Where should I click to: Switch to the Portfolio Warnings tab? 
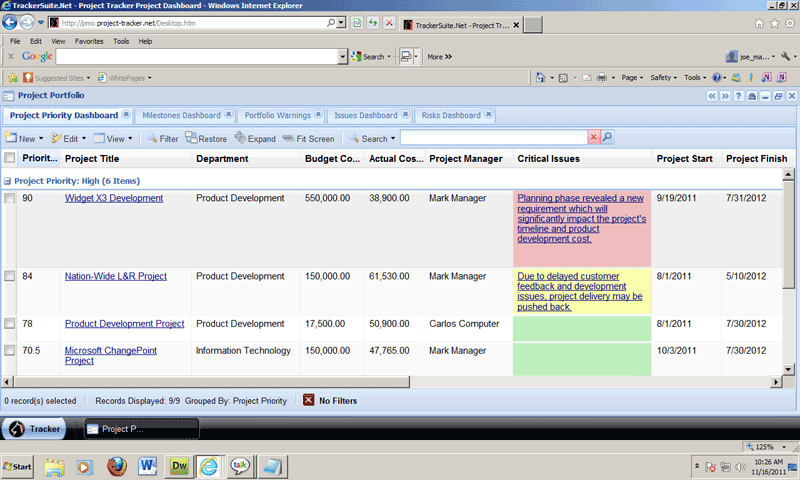278,115
